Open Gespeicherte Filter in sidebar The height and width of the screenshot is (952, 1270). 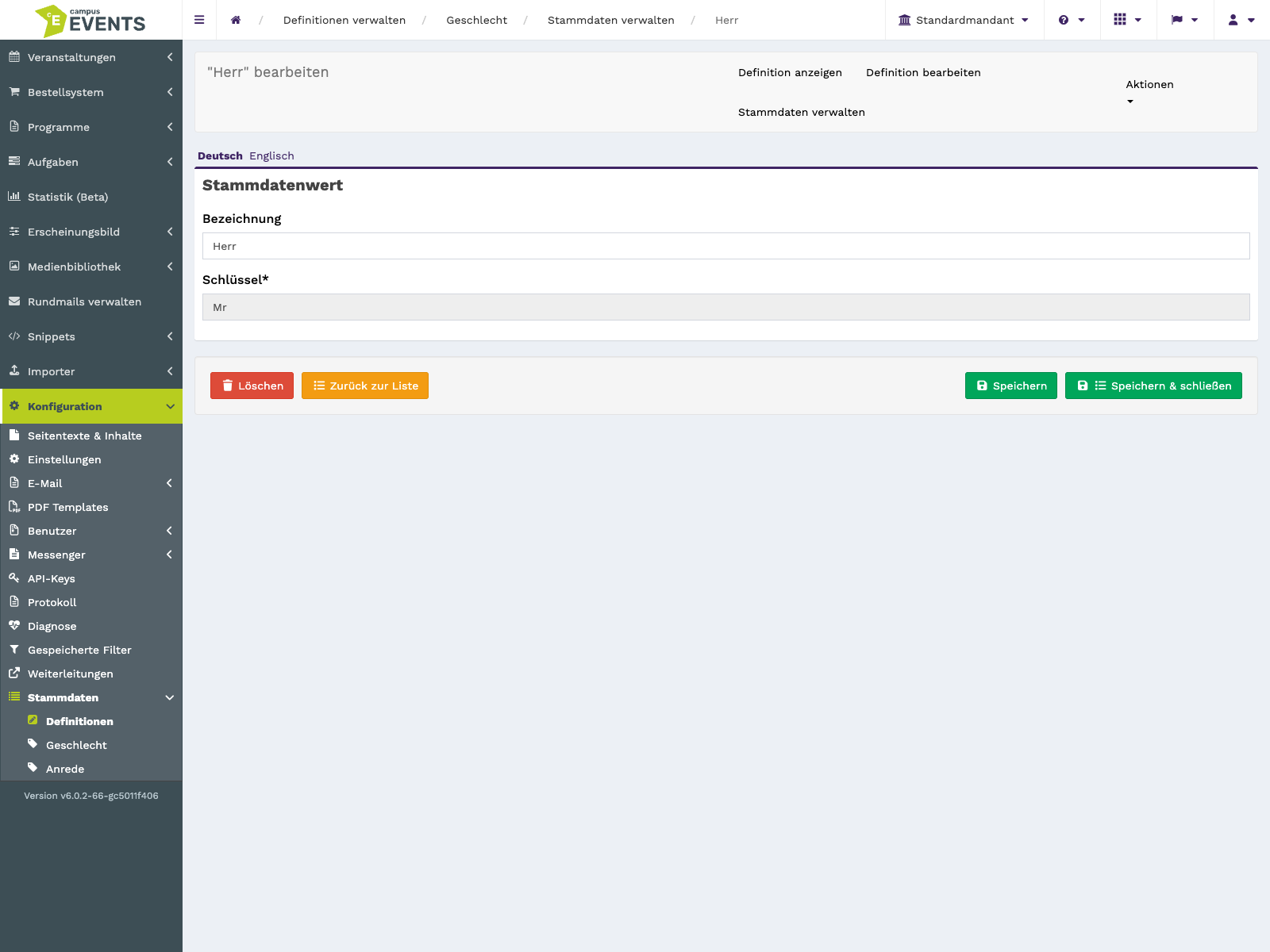click(x=91, y=650)
